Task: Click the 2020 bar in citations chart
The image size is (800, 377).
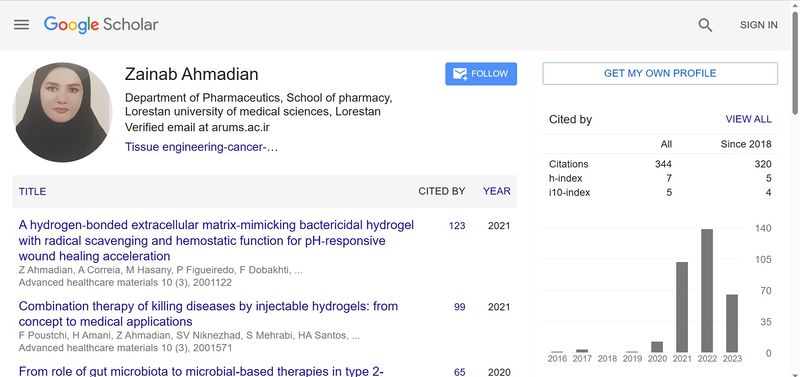Action: [x=657, y=347]
